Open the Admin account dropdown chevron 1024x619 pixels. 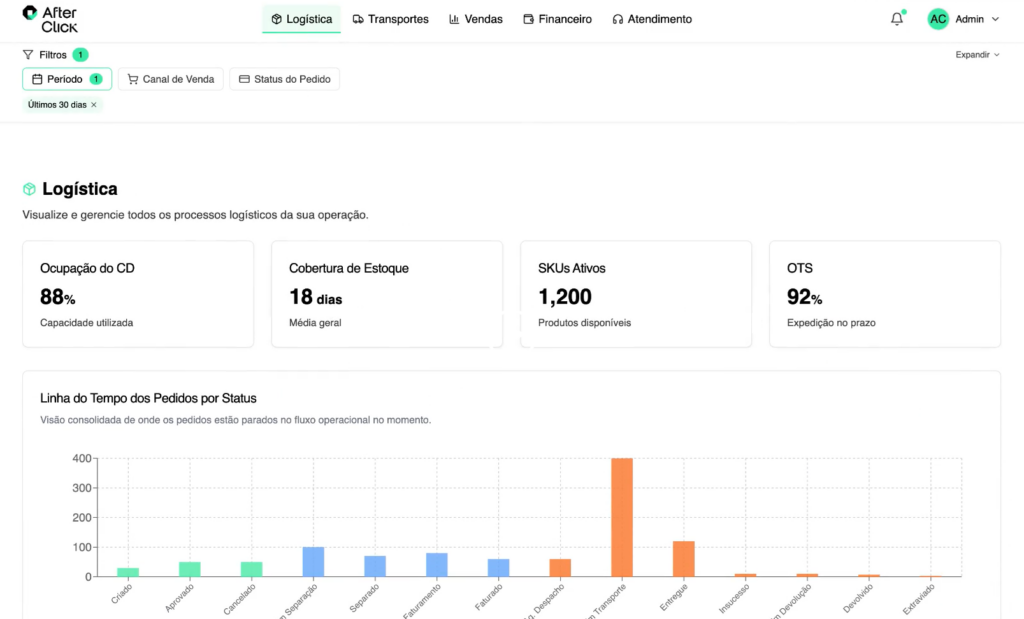tap(995, 19)
